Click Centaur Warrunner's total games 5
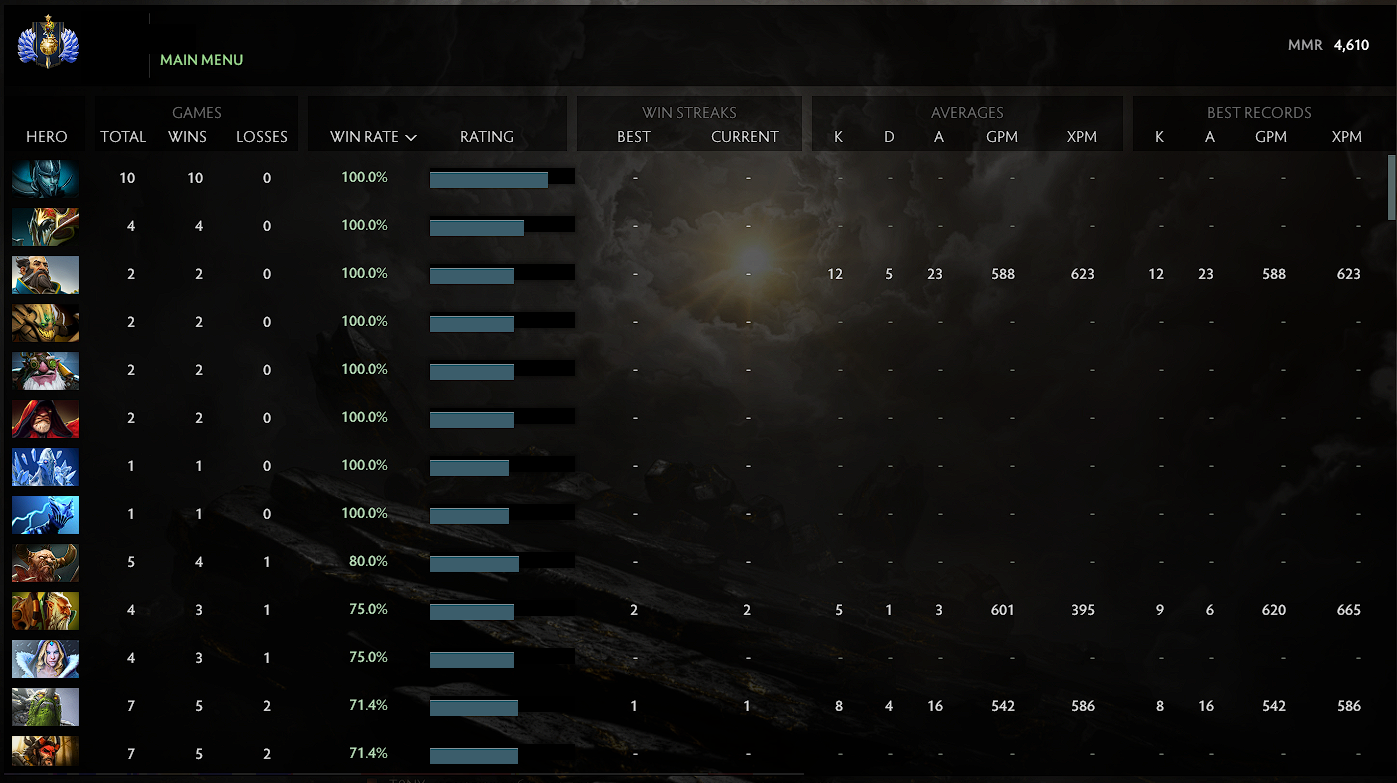The image size is (1397, 783). point(131,562)
